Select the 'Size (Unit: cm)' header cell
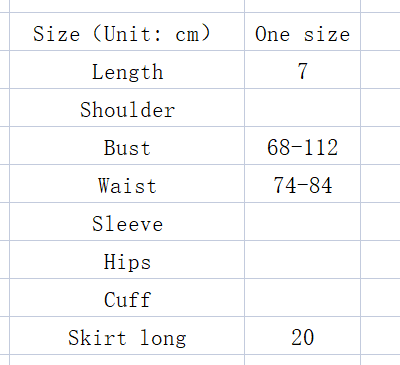 [127, 32]
